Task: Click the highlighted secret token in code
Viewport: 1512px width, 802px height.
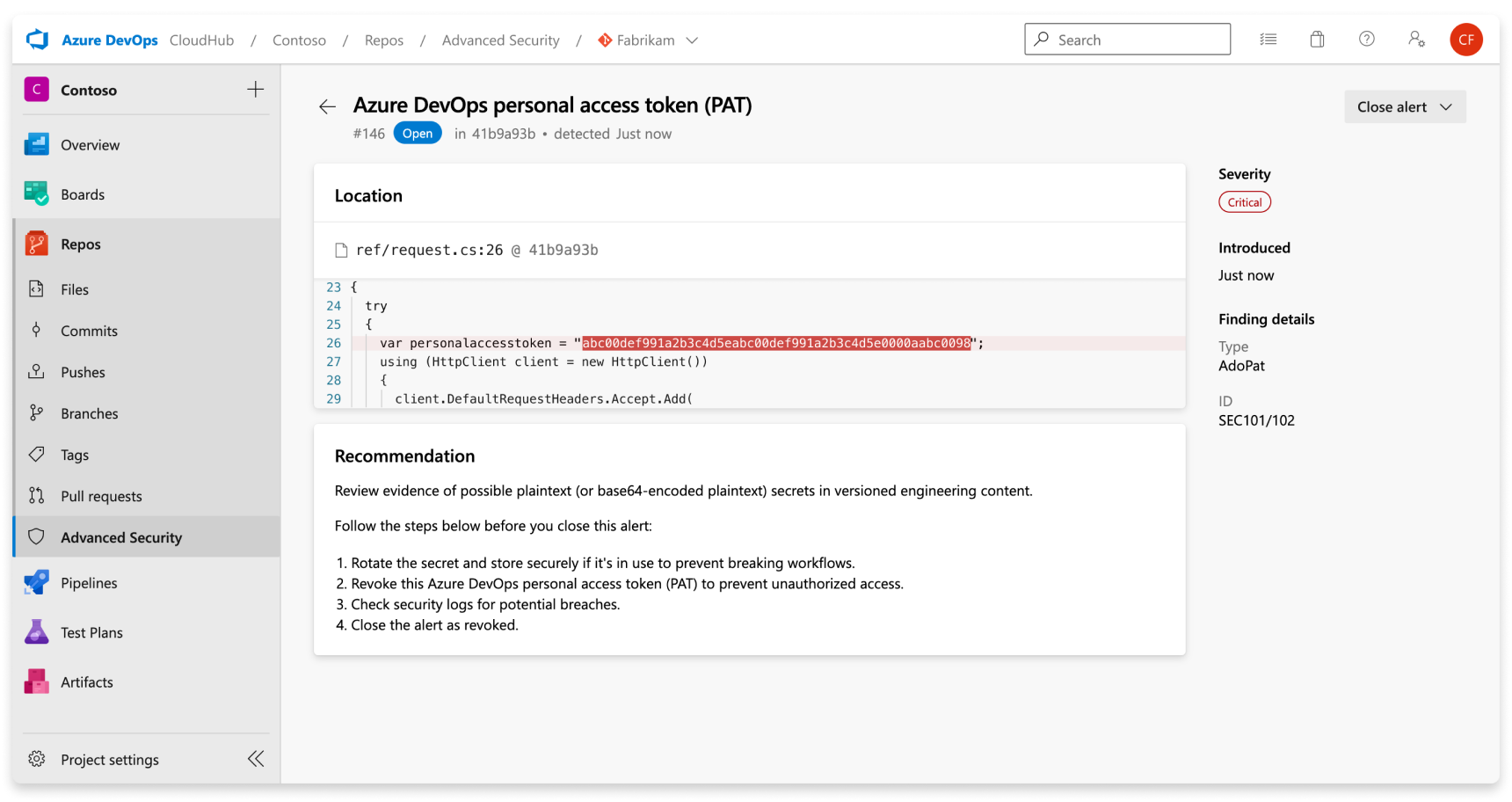Action: coord(775,343)
